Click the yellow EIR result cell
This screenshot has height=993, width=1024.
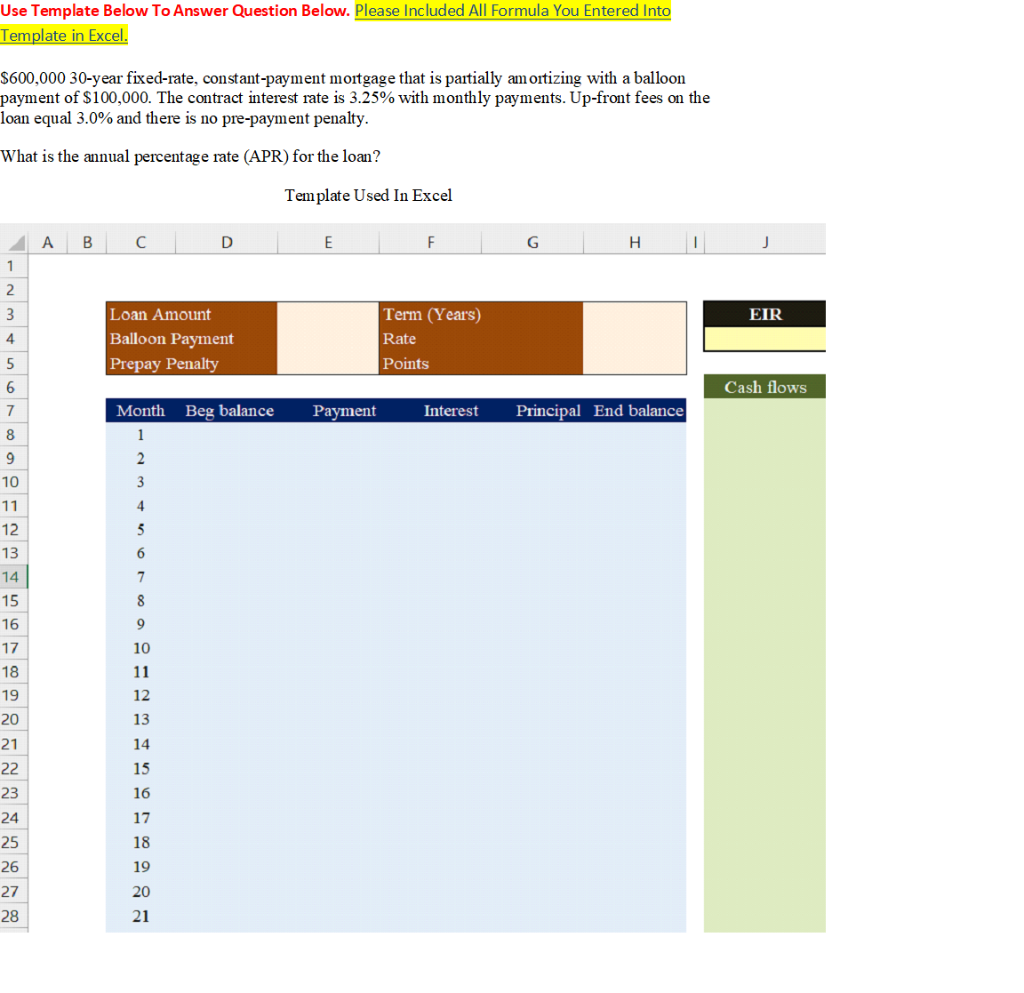[765, 339]
